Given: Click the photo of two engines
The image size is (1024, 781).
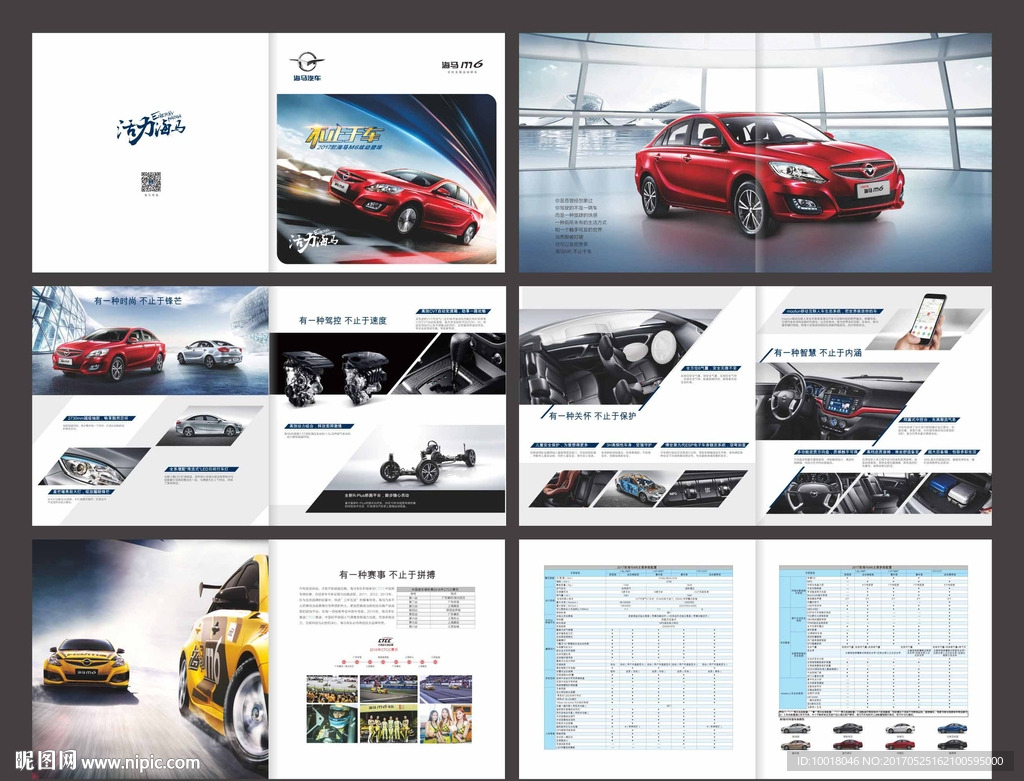Looking at the screenshot, I should pyautogui.click(x=335, y=377).
